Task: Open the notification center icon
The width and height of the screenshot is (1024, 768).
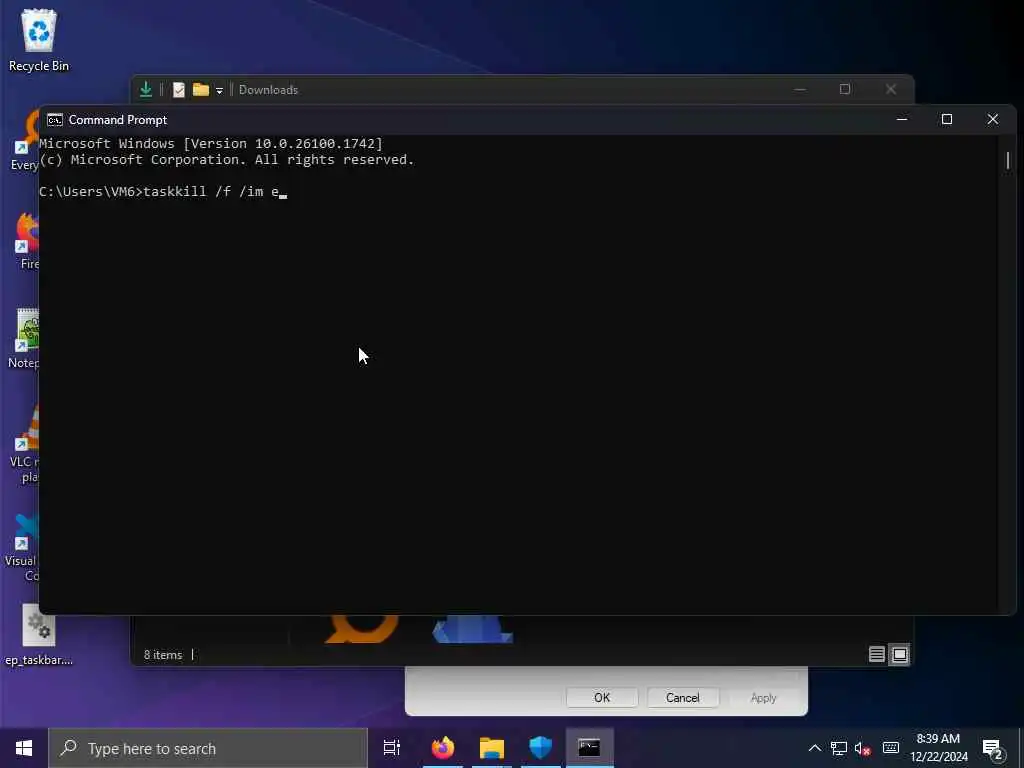Action: click(x=993, y=749)
